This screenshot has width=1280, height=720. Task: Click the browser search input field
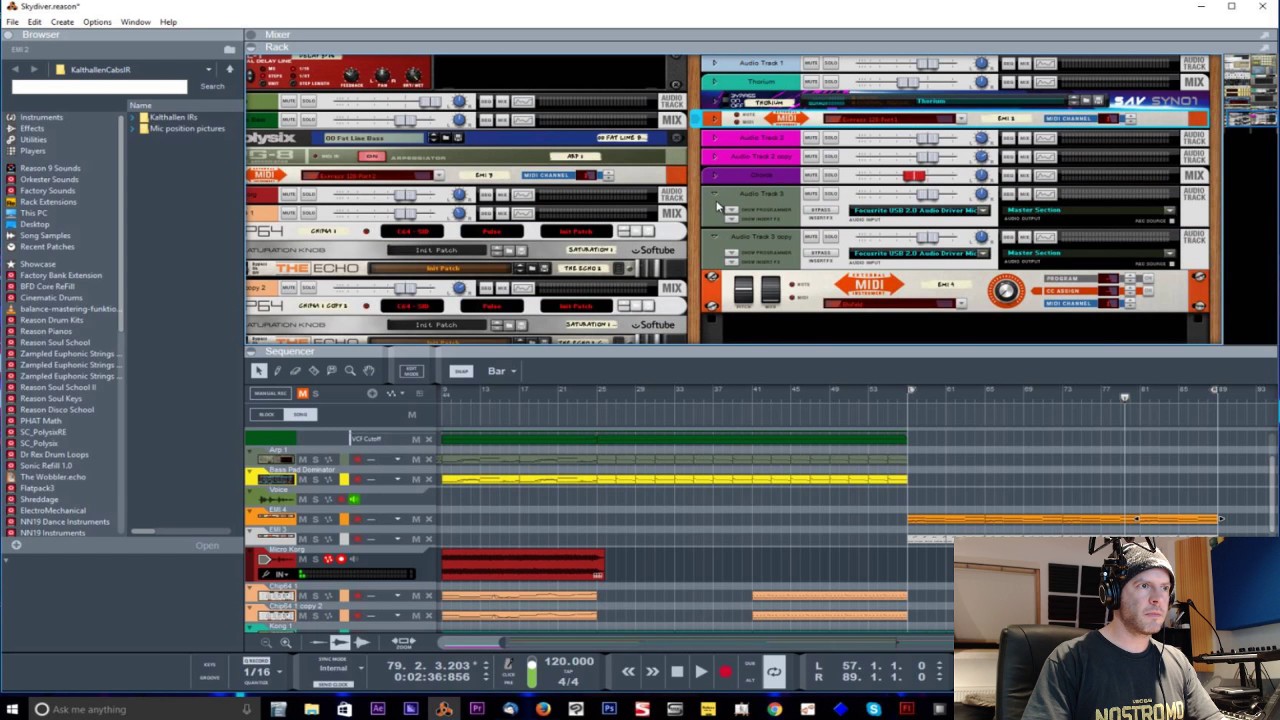click(x=99, y=87)
